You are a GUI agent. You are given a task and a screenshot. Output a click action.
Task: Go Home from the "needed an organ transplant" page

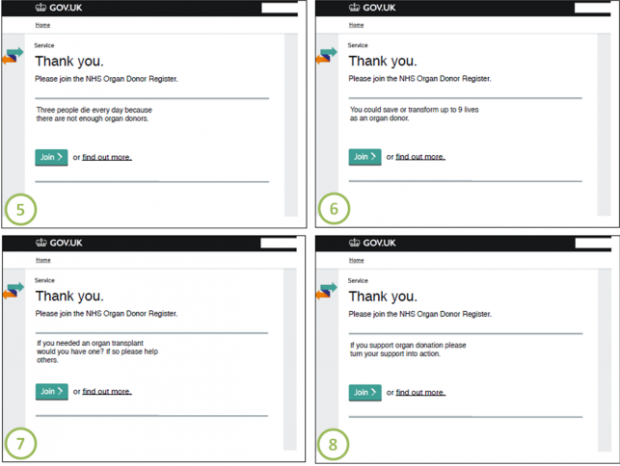pyautogui.click(x=43, y=260)
